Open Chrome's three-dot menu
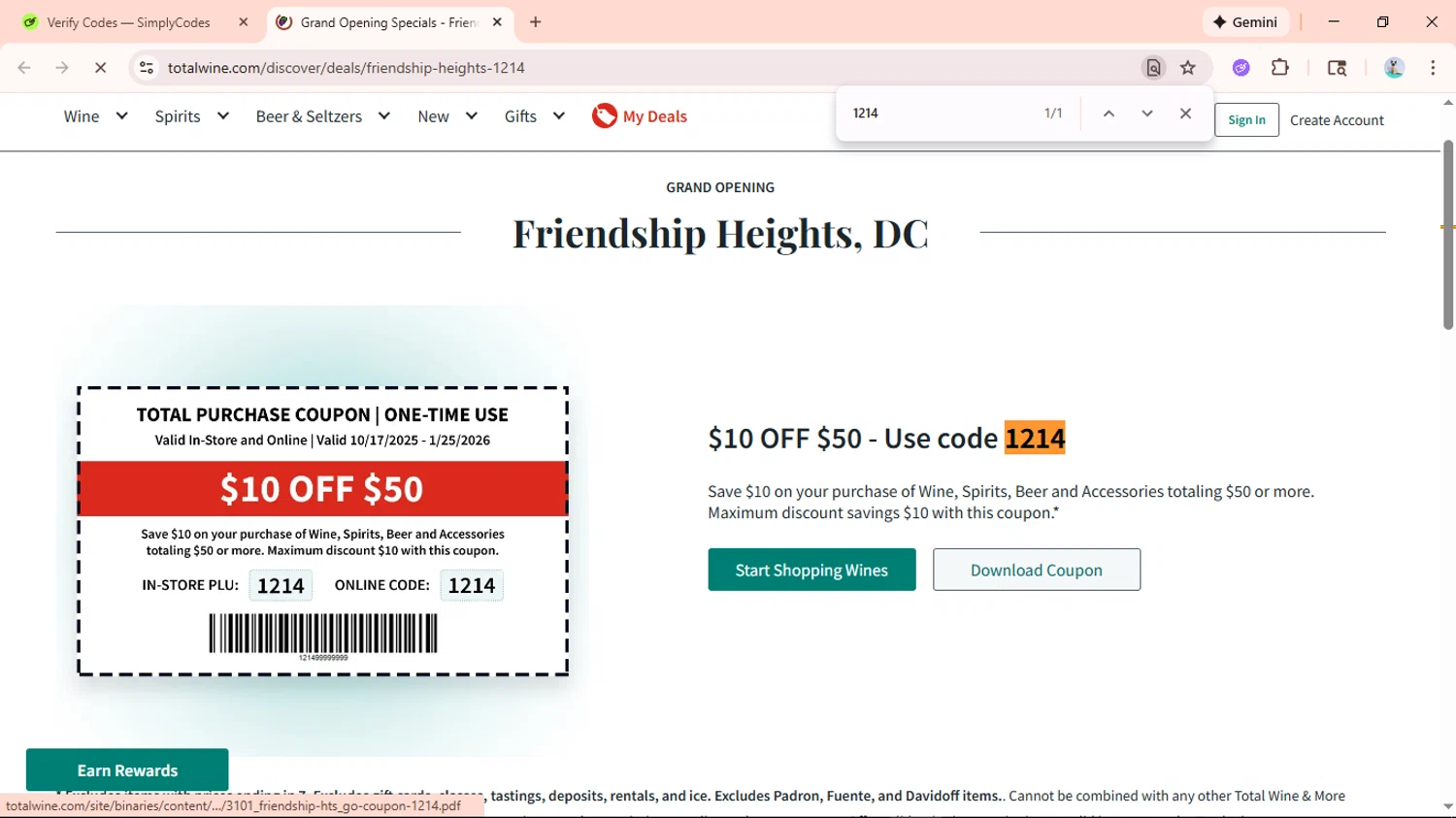Screen dimensions: 1456x818 [x=1433, y=68]
